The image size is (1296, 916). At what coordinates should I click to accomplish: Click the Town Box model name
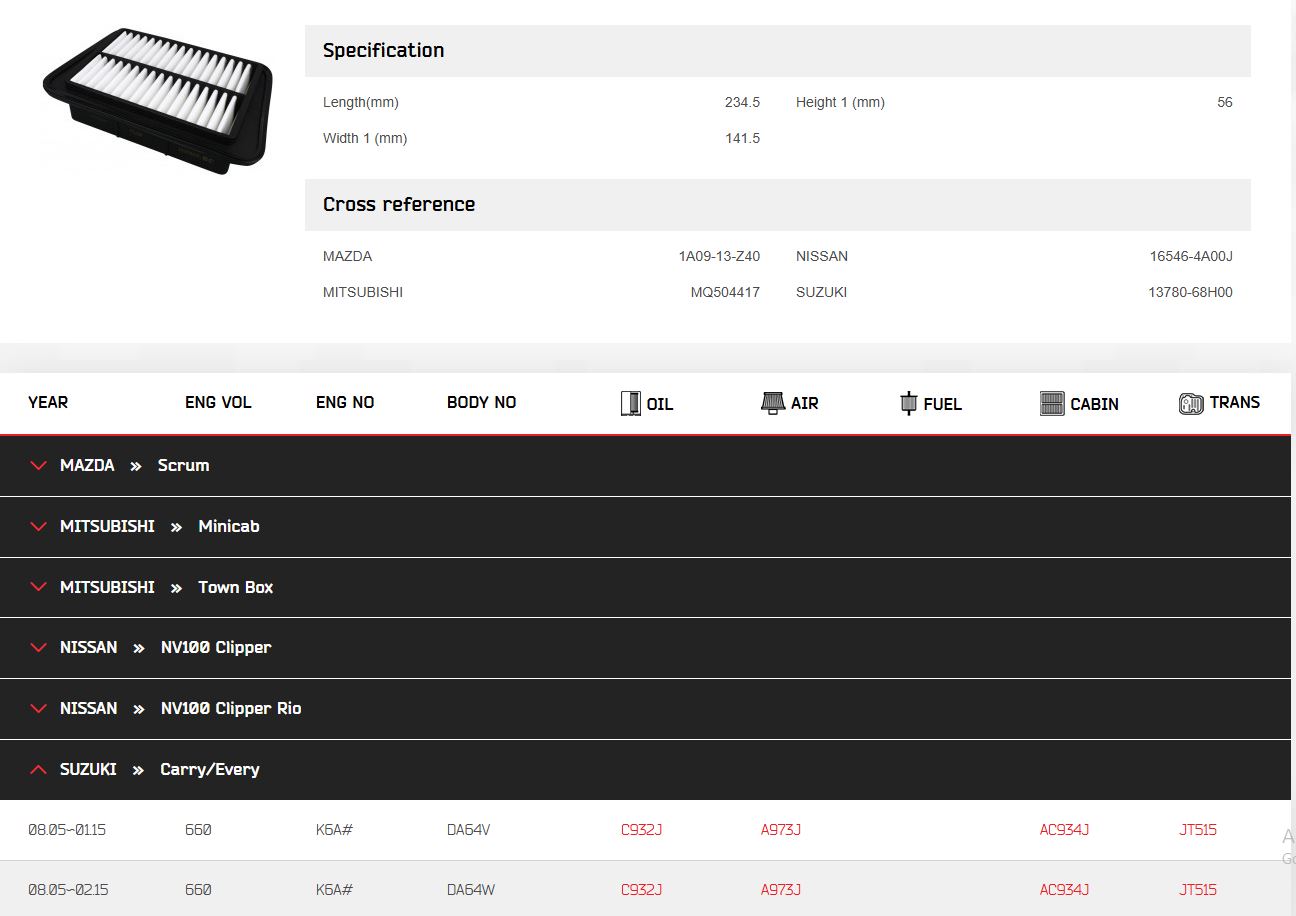click(236, 587)
